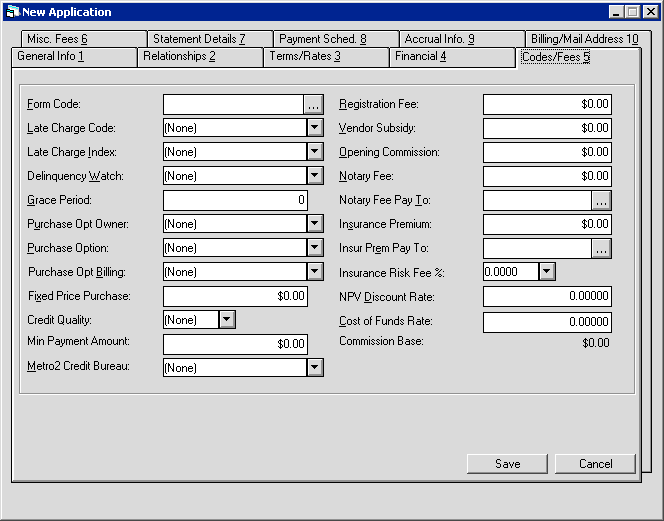Expand the Purchase Option dropdown

(315, 248)
